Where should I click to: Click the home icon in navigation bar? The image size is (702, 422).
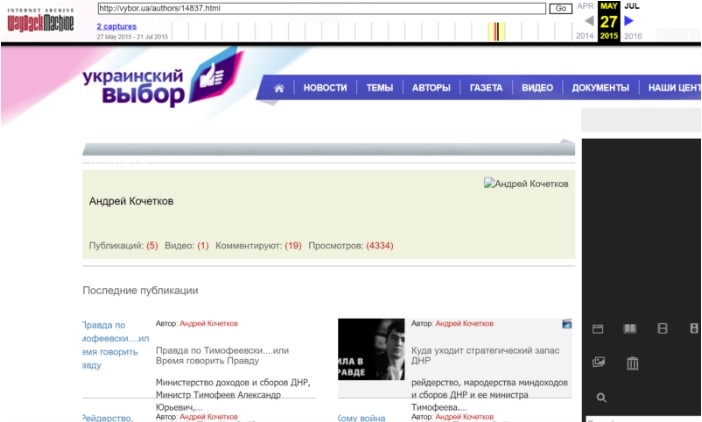click(x=279, y=88)
